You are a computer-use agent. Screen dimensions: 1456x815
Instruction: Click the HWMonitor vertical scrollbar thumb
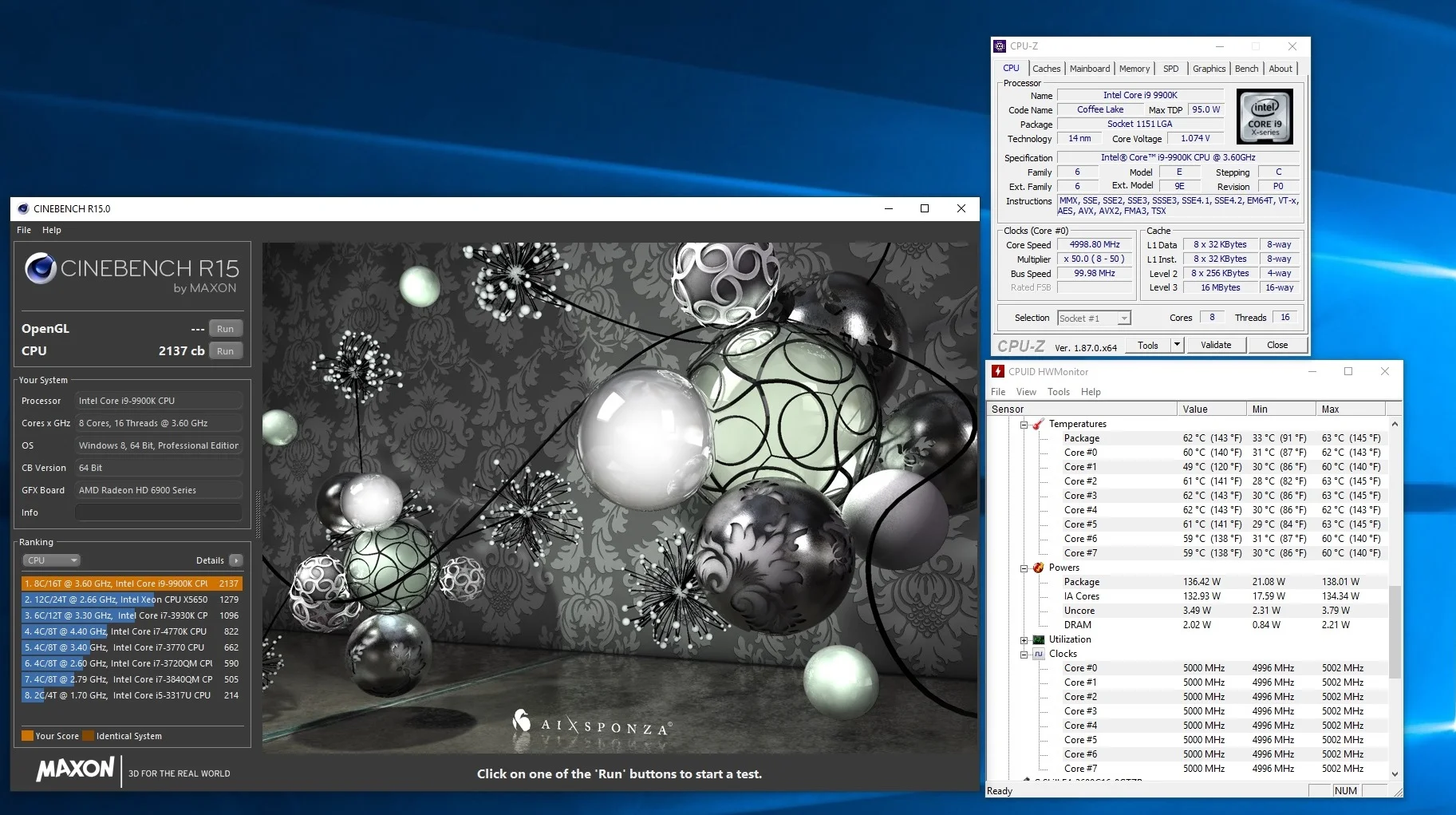pyautogui.click(x=1395, y=632)
